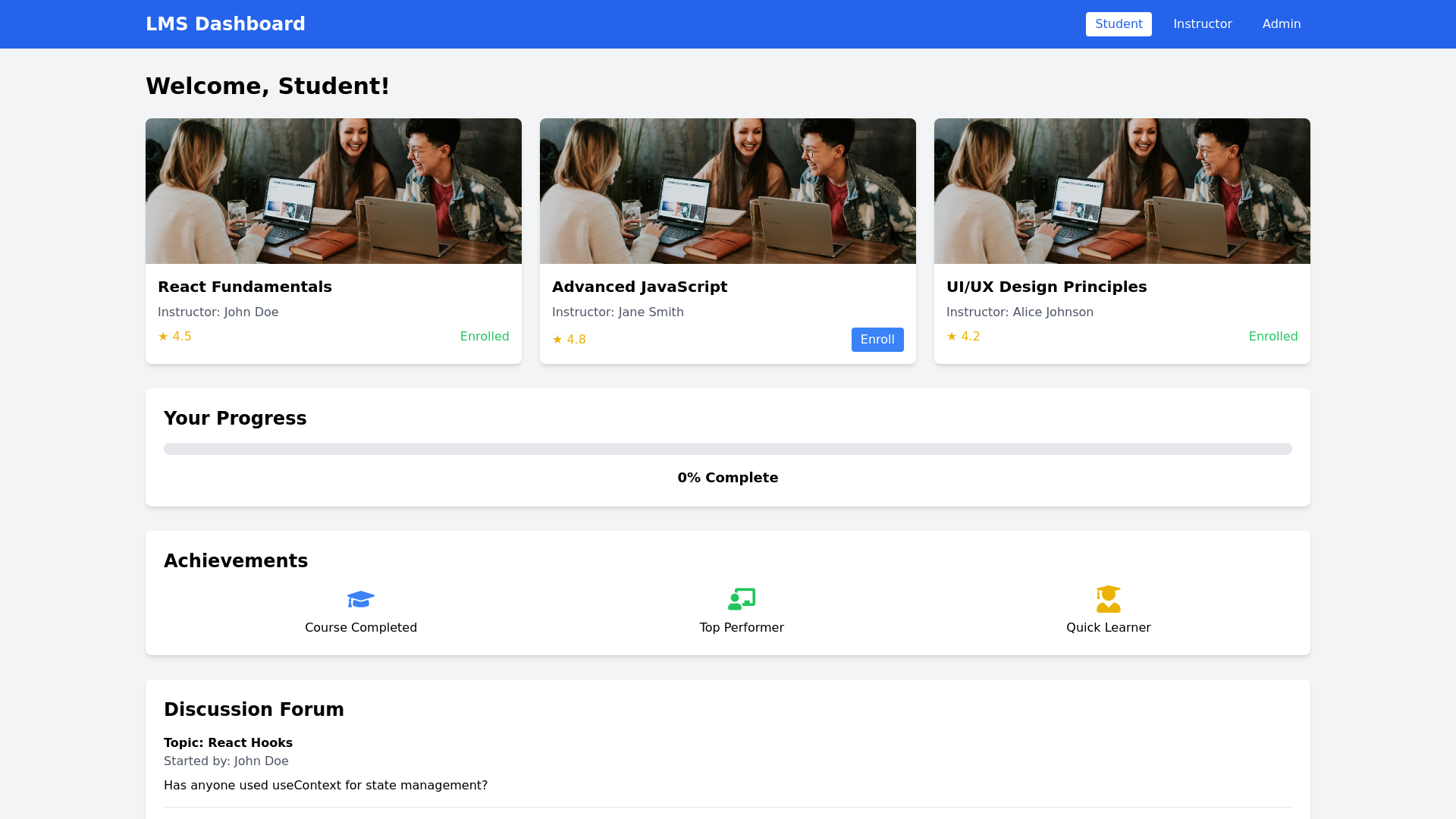Click the star icon next to 4.5 rating
1456x819 pixels.
(x=163, y=337)
